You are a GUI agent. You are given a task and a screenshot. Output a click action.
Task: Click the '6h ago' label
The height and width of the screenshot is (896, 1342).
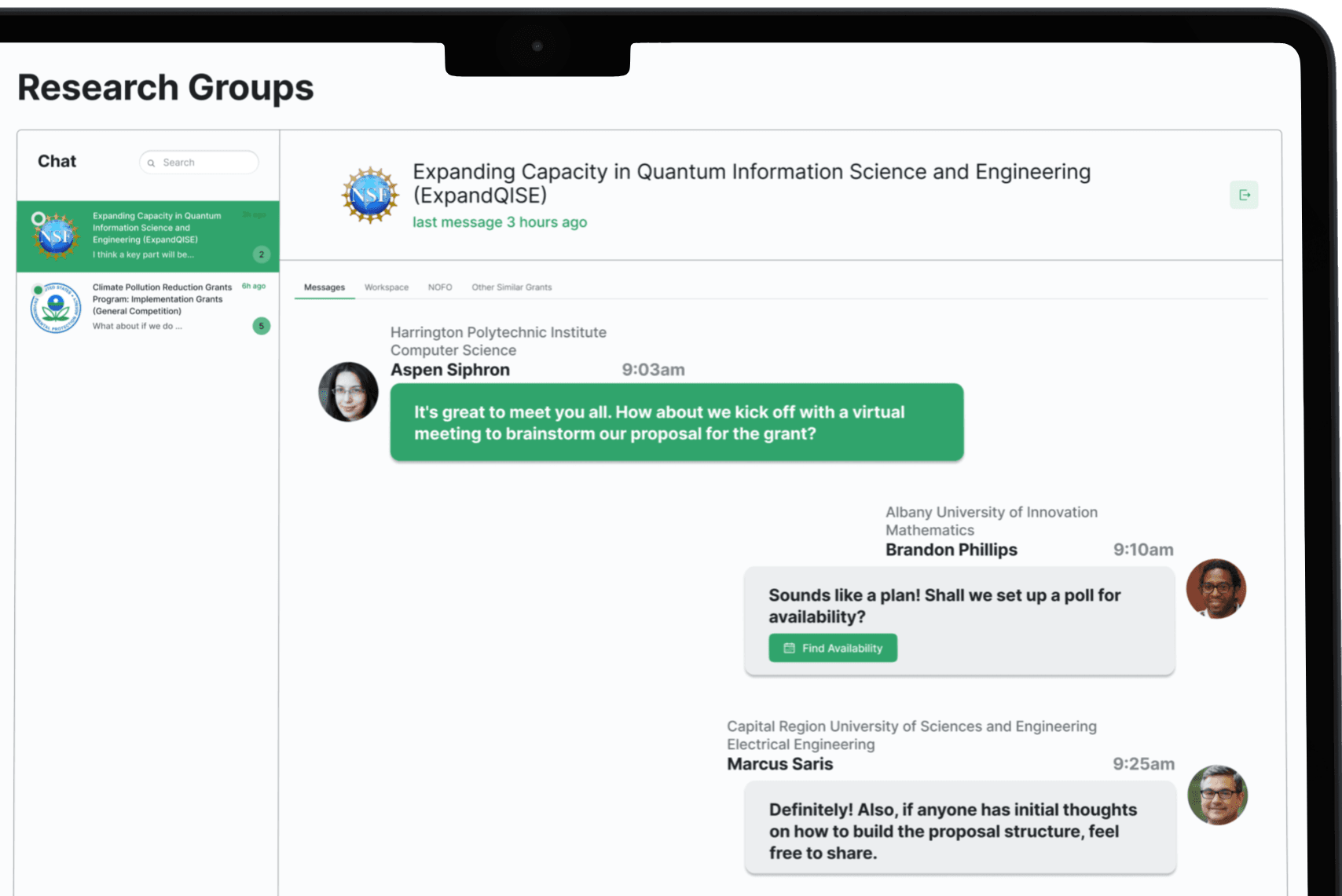254,287
